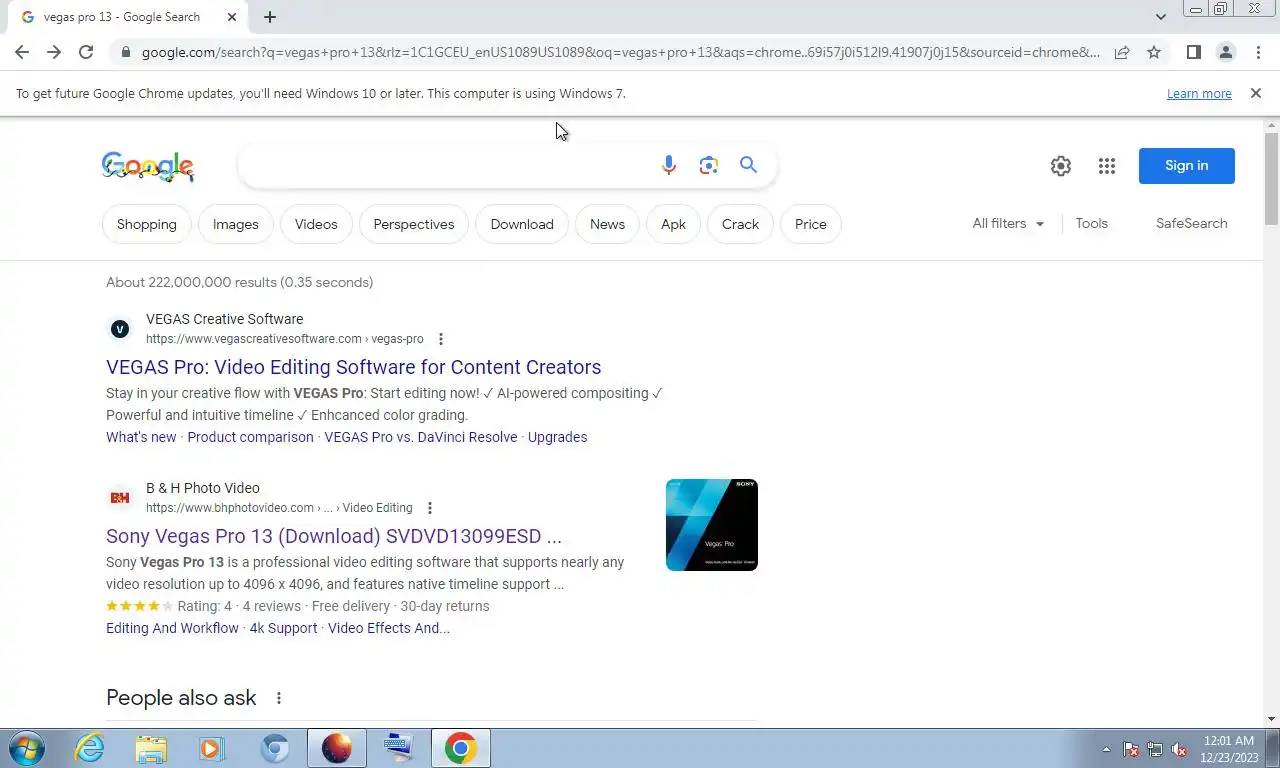This screenshot has height=768, width=1280.
Task: Open Sony Vegas Pro 13 Download result
Action: tap(334, 536)
